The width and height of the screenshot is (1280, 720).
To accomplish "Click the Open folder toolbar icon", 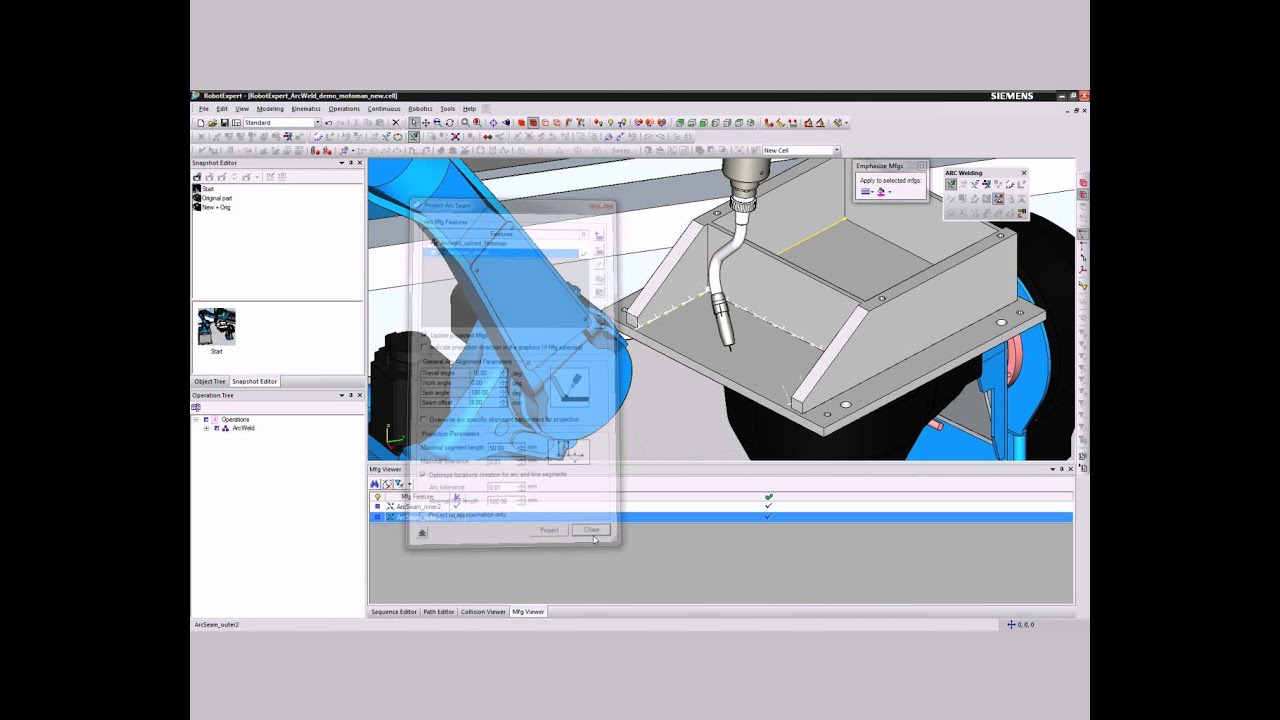I will (x=213, y=123).
